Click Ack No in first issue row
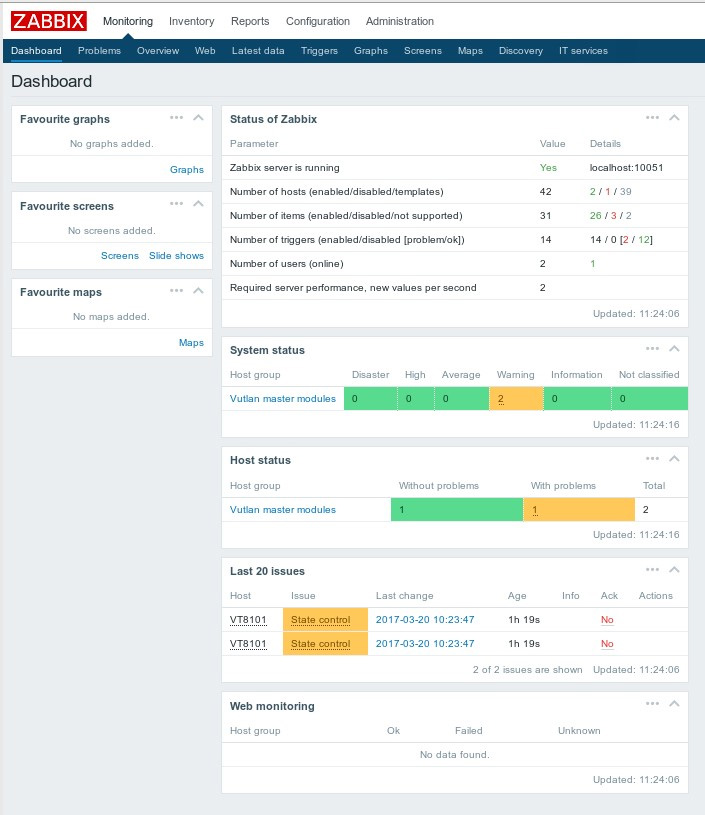The image size is (705, 815). [x=607, y=620]
